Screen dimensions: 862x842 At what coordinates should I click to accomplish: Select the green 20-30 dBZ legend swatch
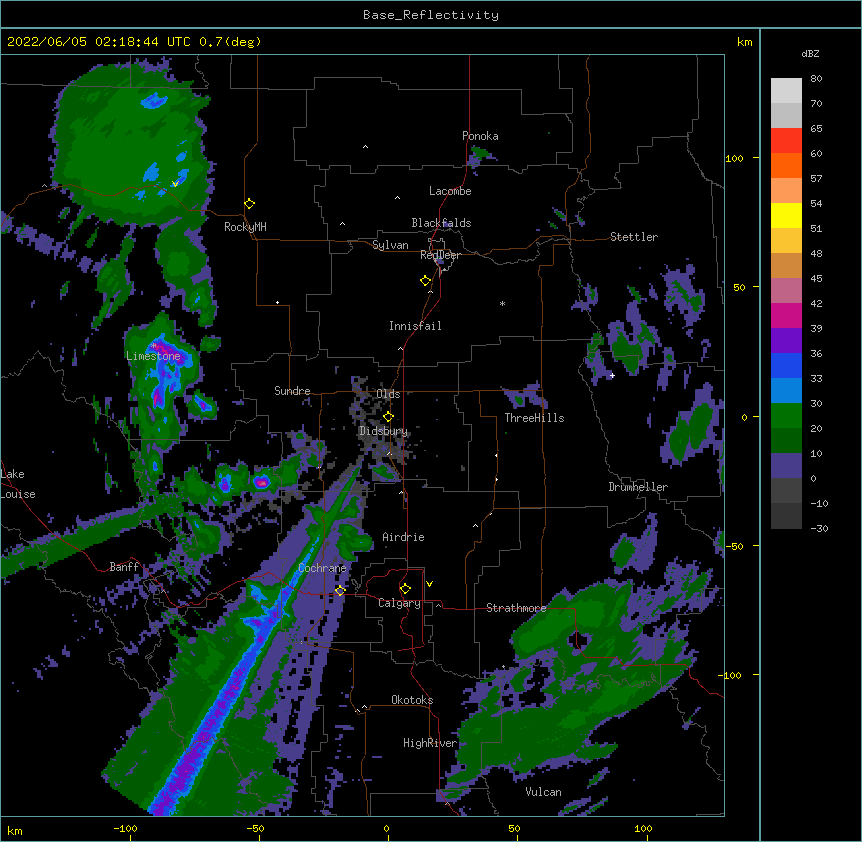click(786, 416)
